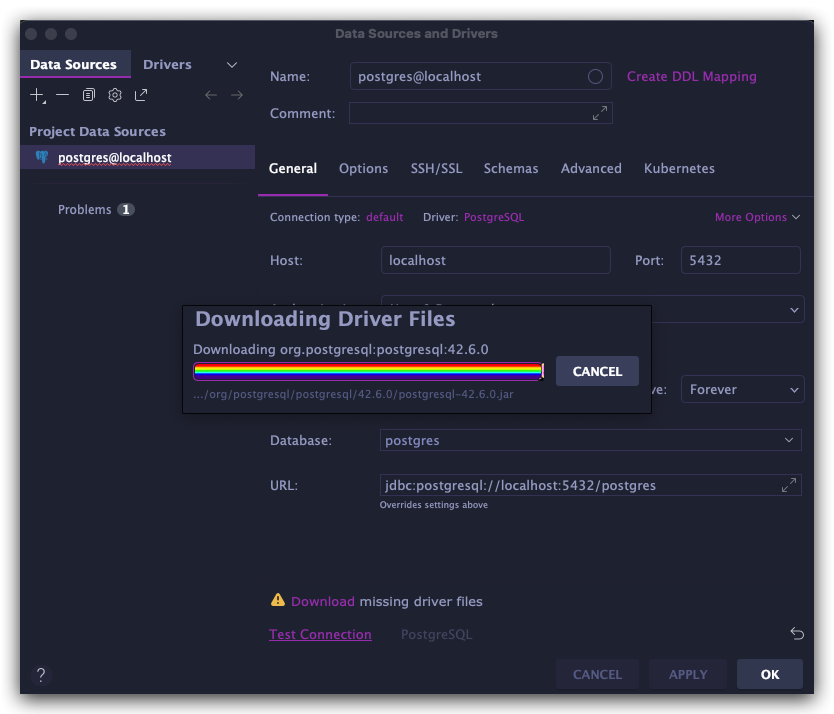Click the make global export arrow icon
Viewport: 834px width, 714px height.
pyautogui.click(x=141, y=95)
